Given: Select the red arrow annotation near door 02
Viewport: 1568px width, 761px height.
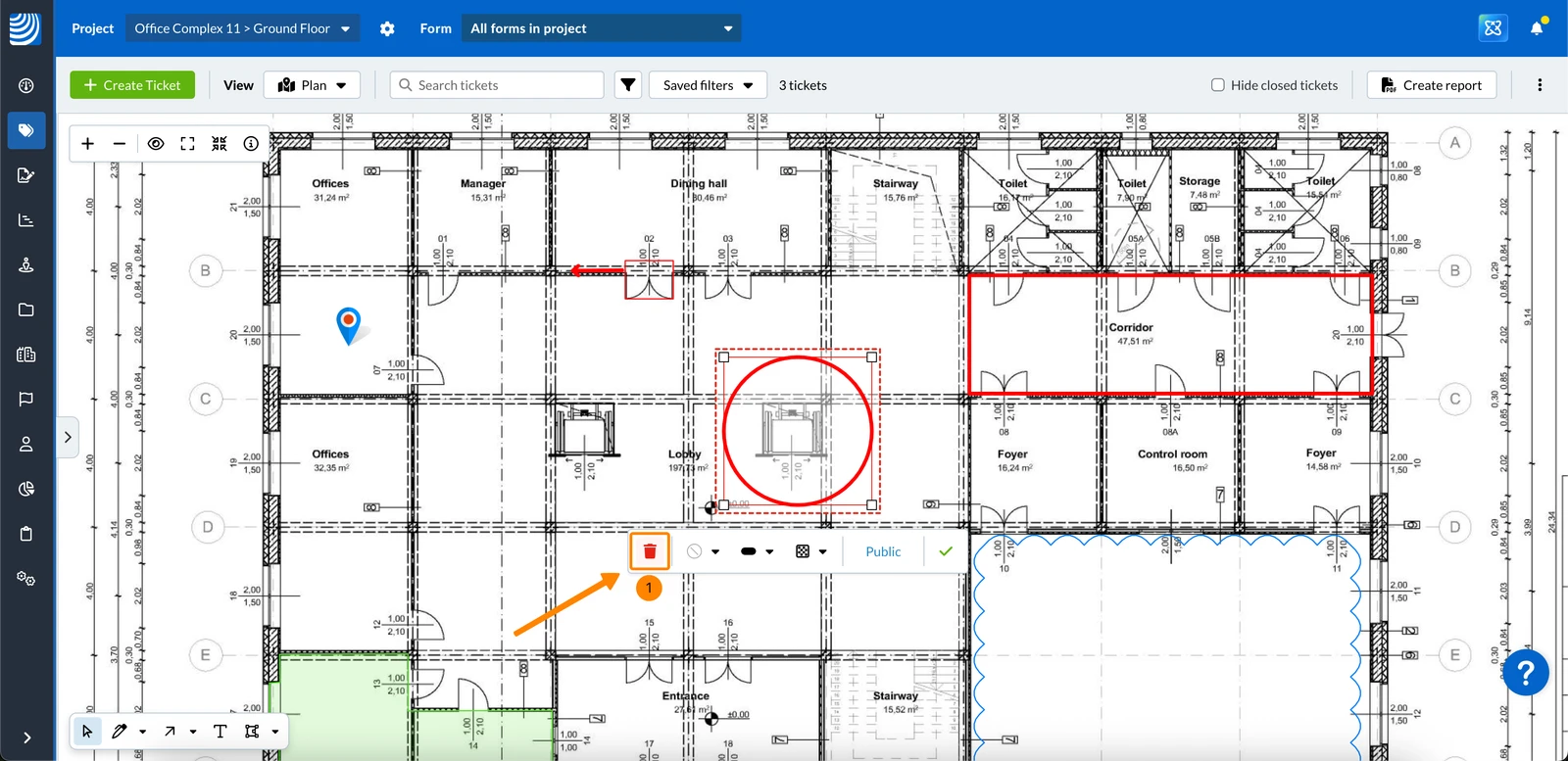Looking at the screenshot, I should click(x=598, y=270).
